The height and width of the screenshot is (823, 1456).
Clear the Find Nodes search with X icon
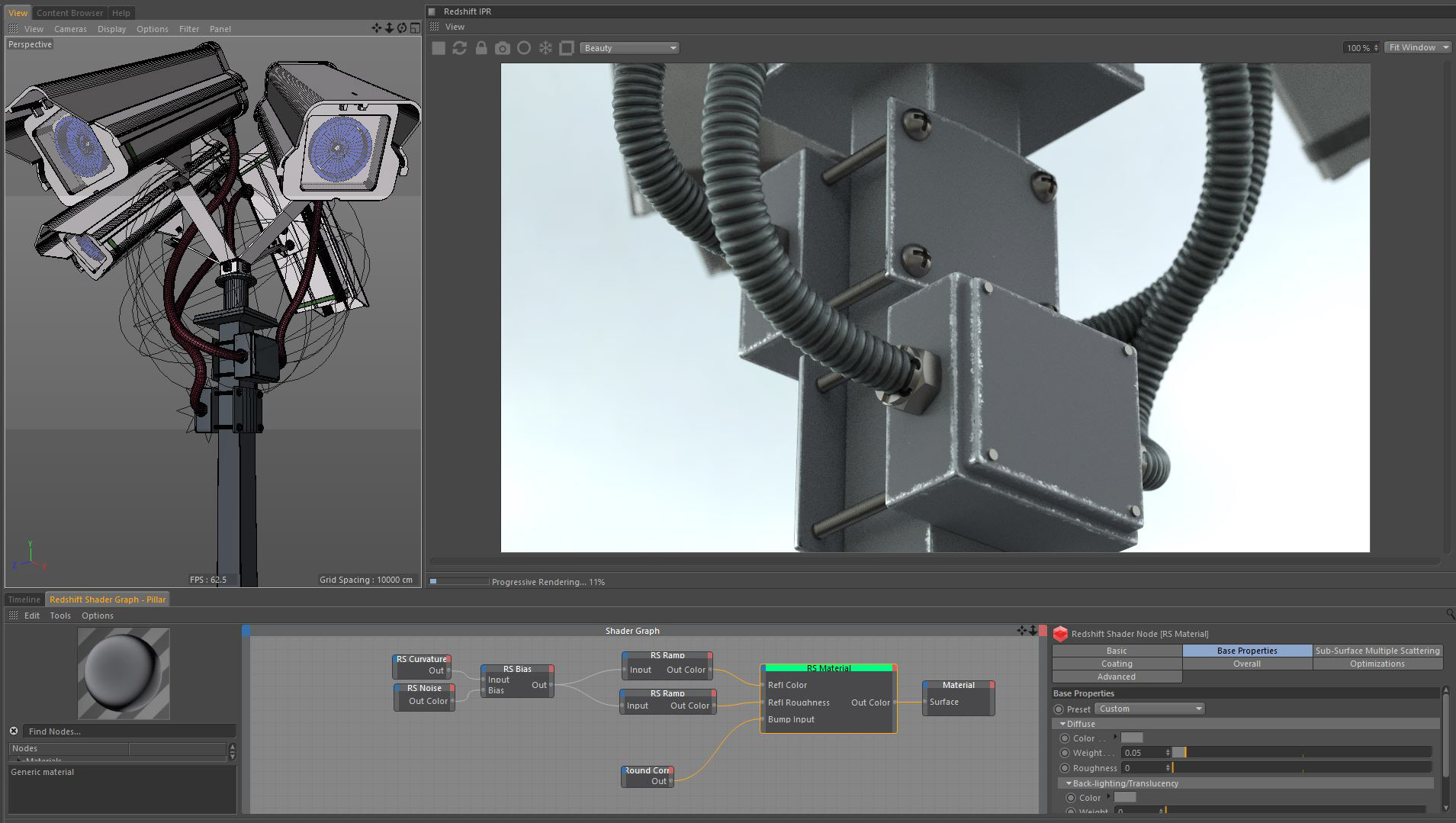coord(14,731)
